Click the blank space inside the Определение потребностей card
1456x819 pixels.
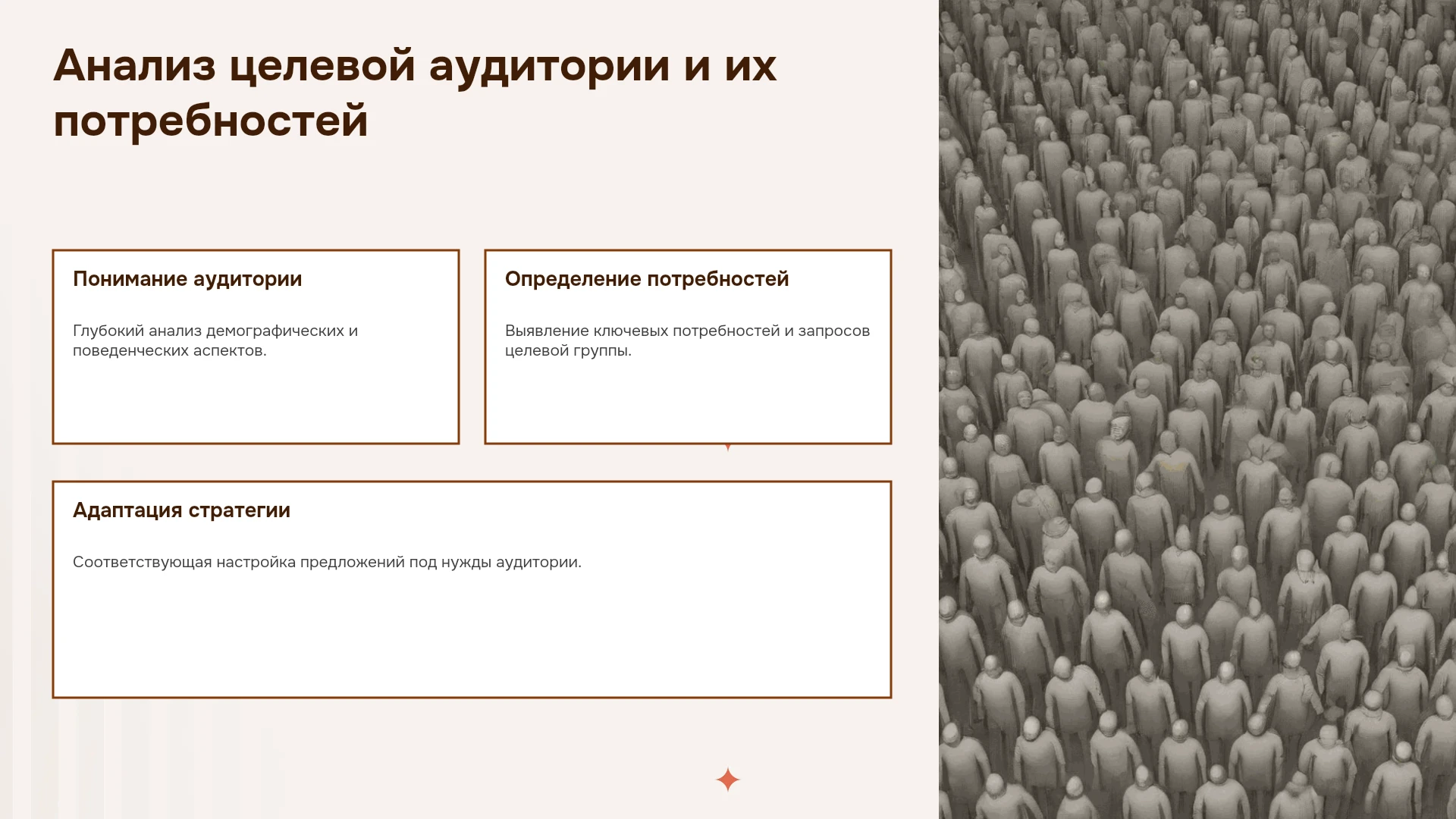tap(688, 402)
